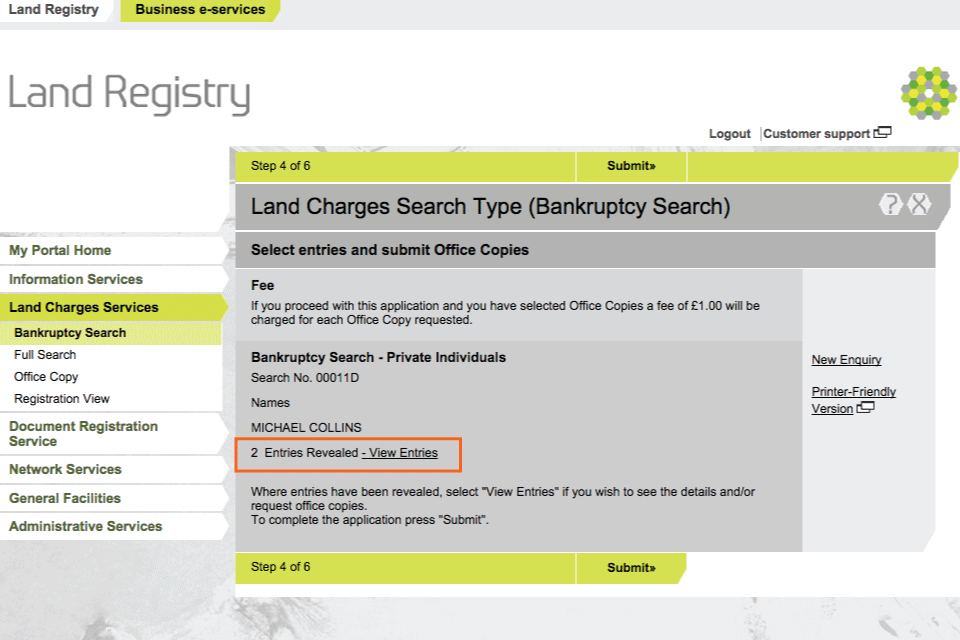This screenshot has width=960, height=640.
Task: Click the name MICHAEL COLLINS
Action: pos(306,427)
